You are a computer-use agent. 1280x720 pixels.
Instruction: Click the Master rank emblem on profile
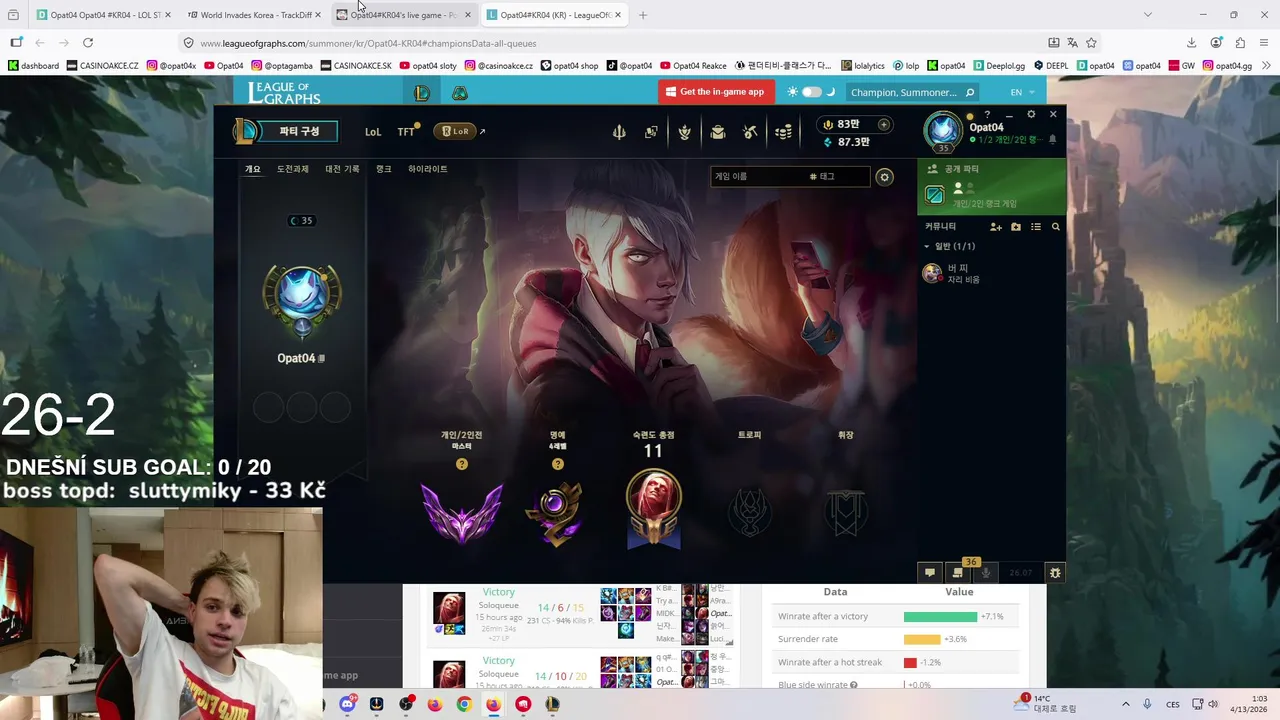click(461, 513)
